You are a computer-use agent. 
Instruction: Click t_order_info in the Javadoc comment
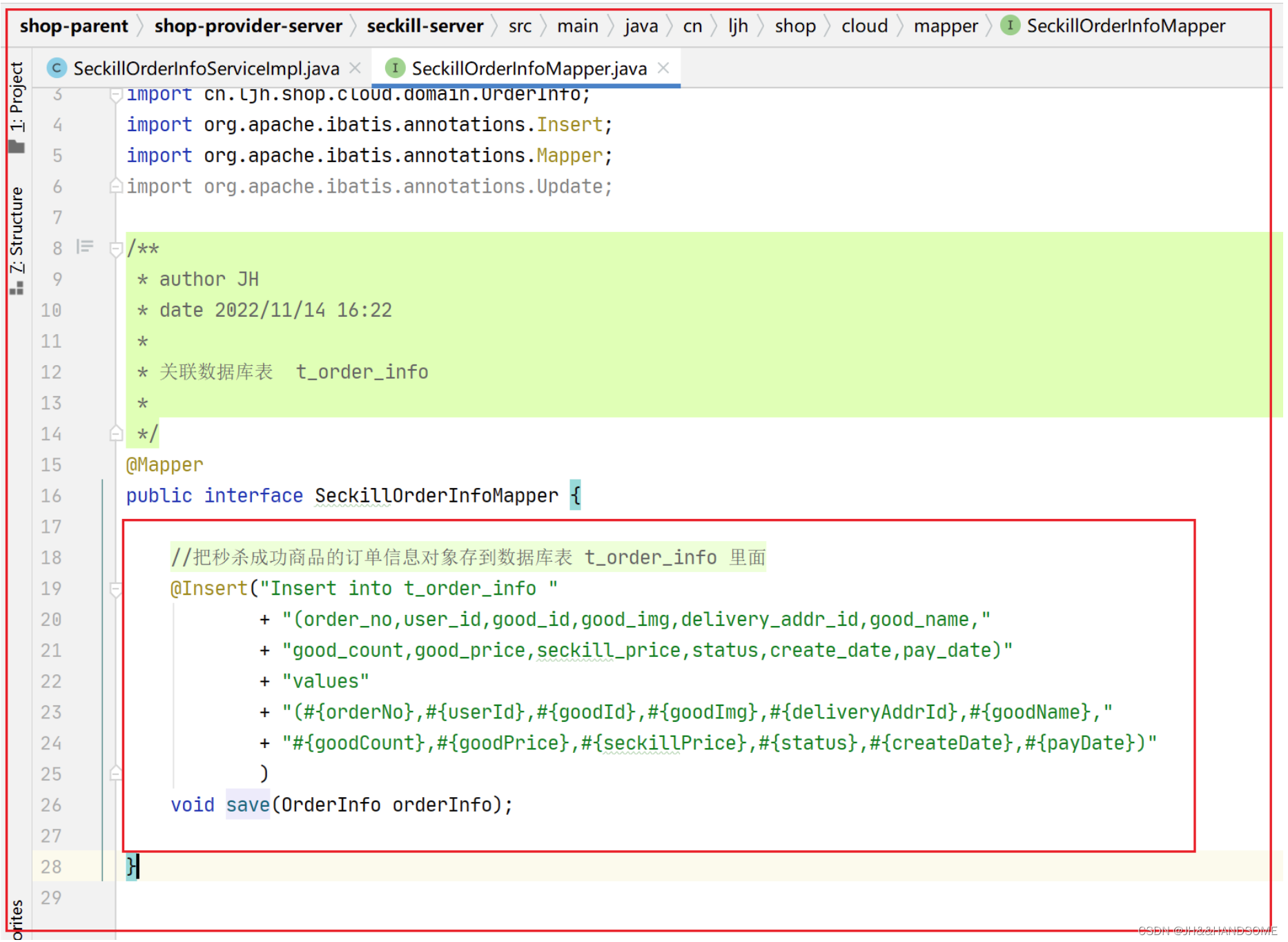(x=362, y=372)
